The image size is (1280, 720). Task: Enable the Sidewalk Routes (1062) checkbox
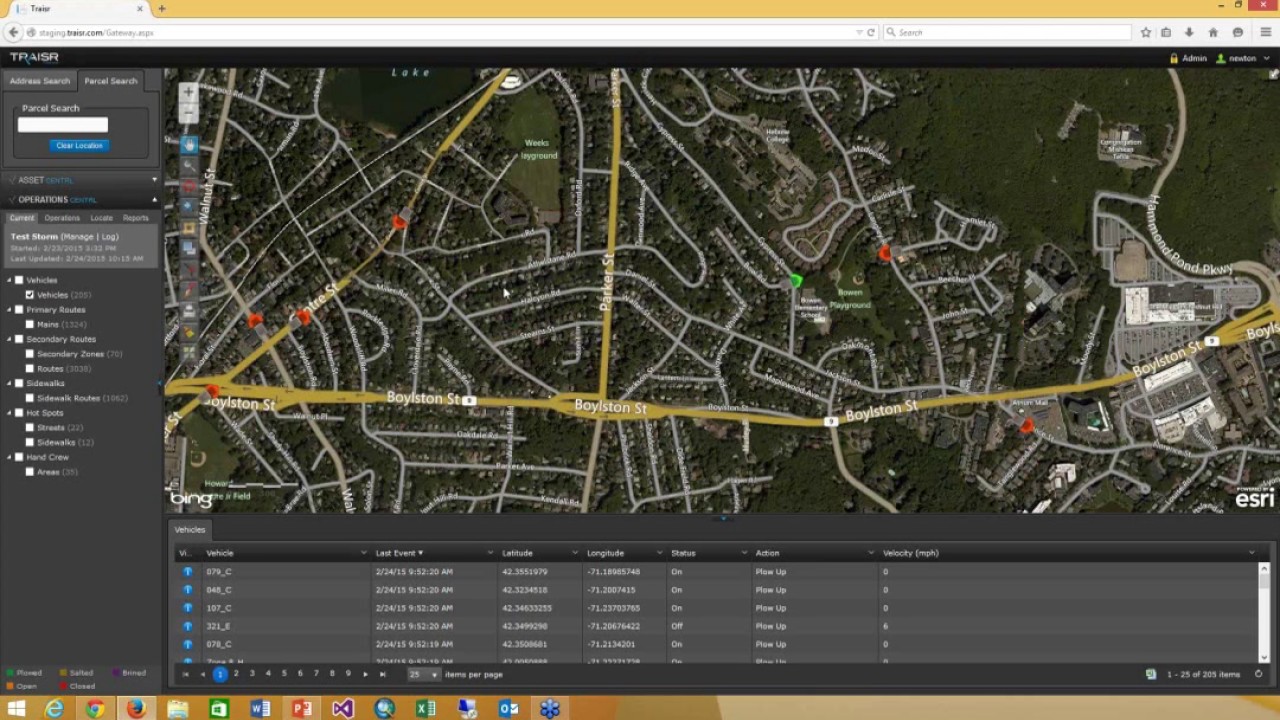(x=30, y=398)
